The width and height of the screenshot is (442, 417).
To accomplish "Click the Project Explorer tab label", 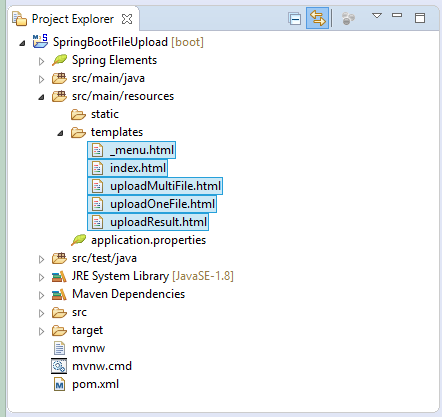I will (72, 19).
